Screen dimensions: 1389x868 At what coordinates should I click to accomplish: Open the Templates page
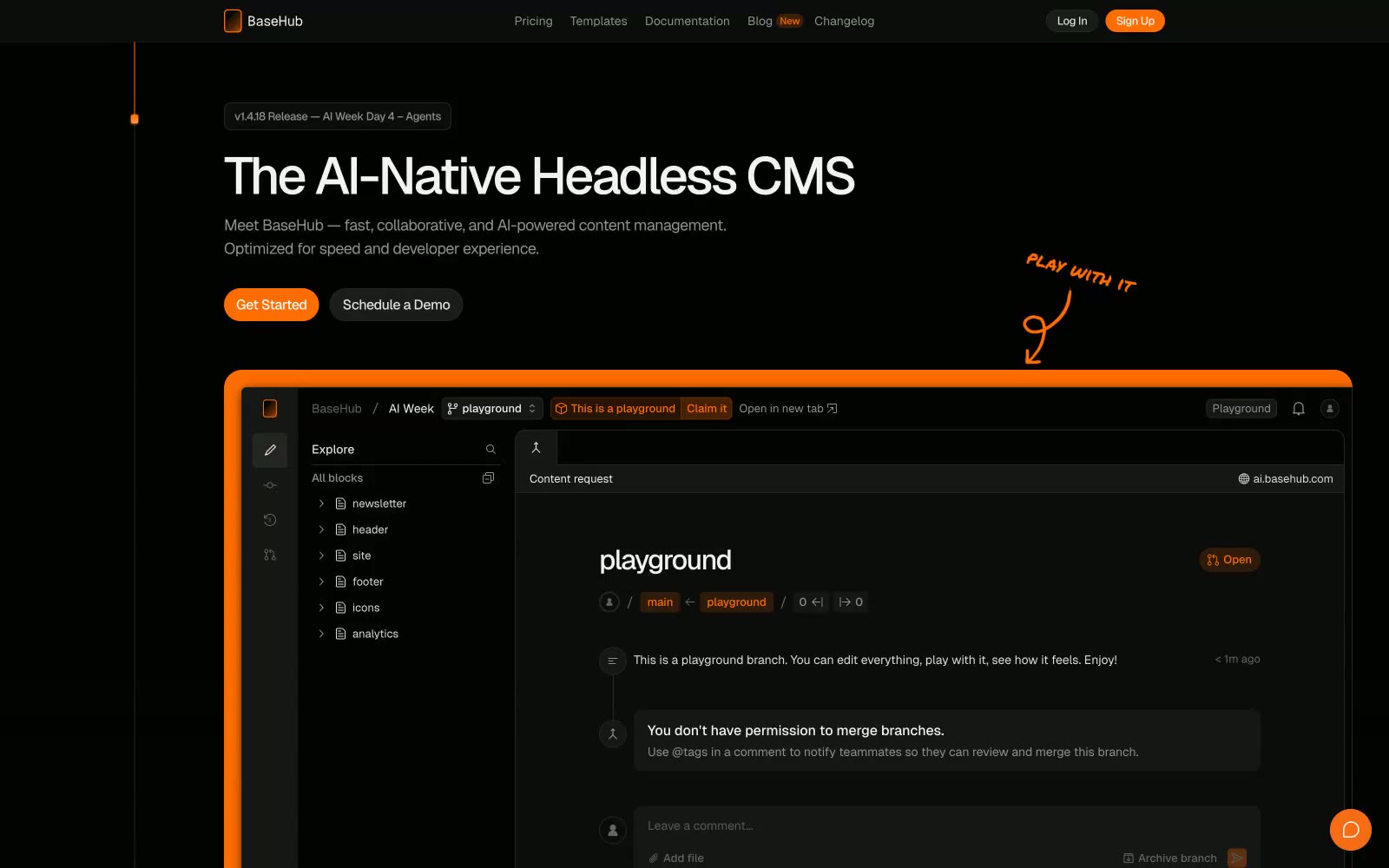click(x=598, y=21)
